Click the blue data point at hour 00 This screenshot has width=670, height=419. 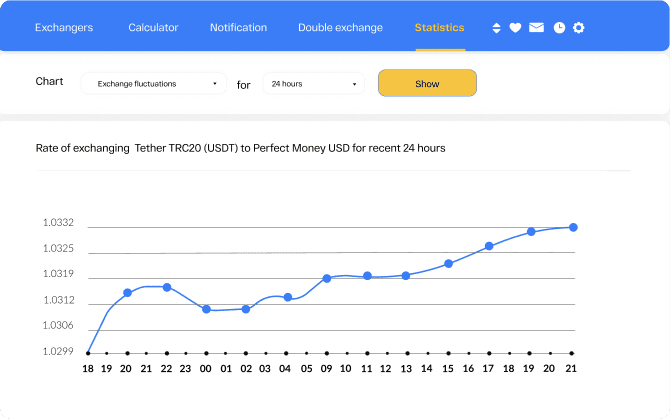point(206,309)
